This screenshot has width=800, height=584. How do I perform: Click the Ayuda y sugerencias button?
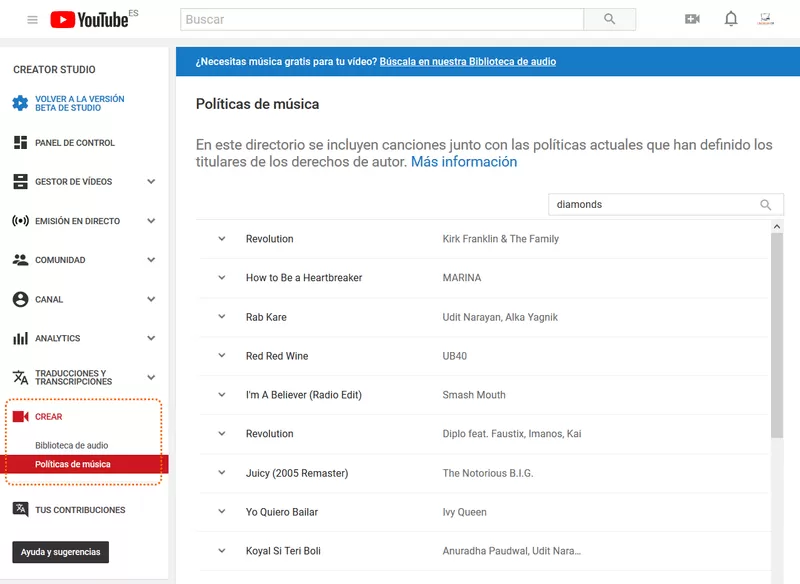pyautogui.click(x=61, y=552)
